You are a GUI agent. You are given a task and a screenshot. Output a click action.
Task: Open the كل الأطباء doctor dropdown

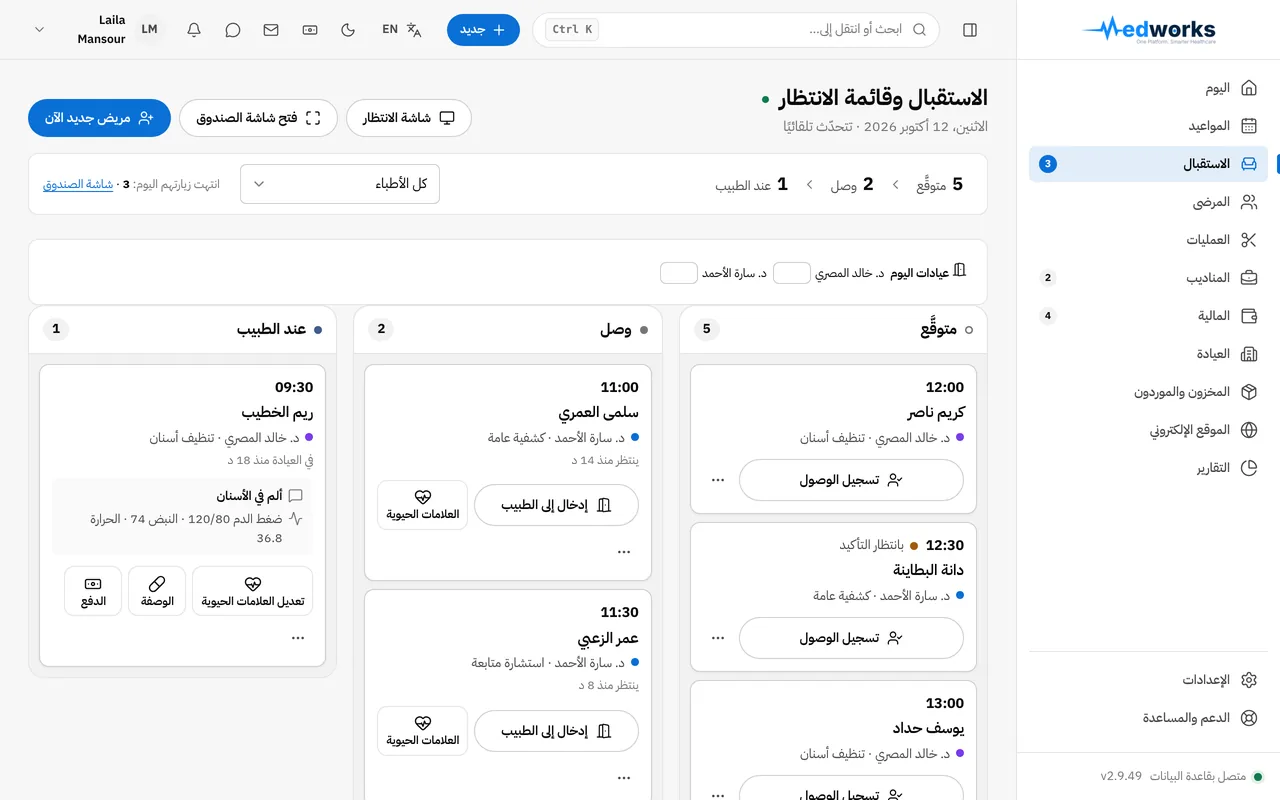tap(340, 184)
